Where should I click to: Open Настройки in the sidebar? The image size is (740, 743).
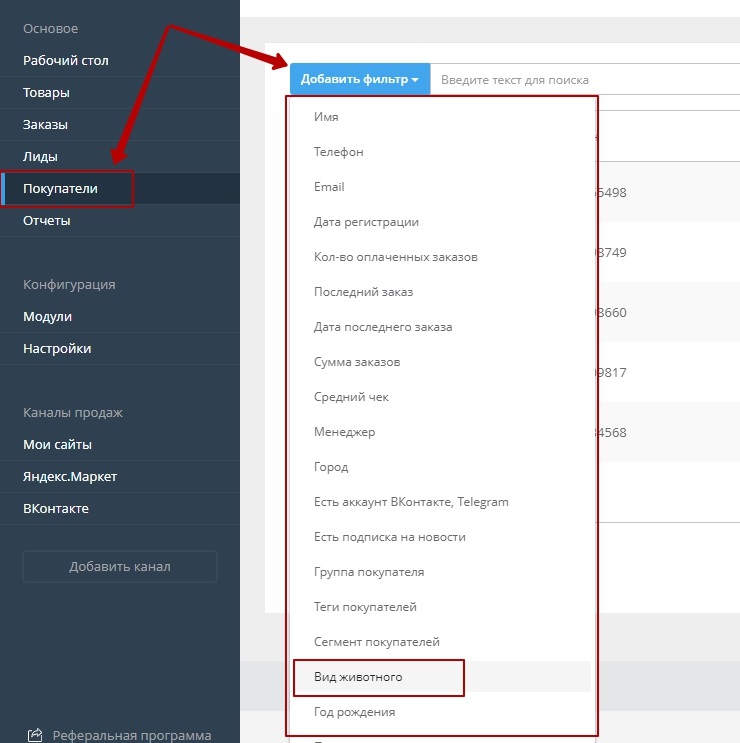pos(57,348)
